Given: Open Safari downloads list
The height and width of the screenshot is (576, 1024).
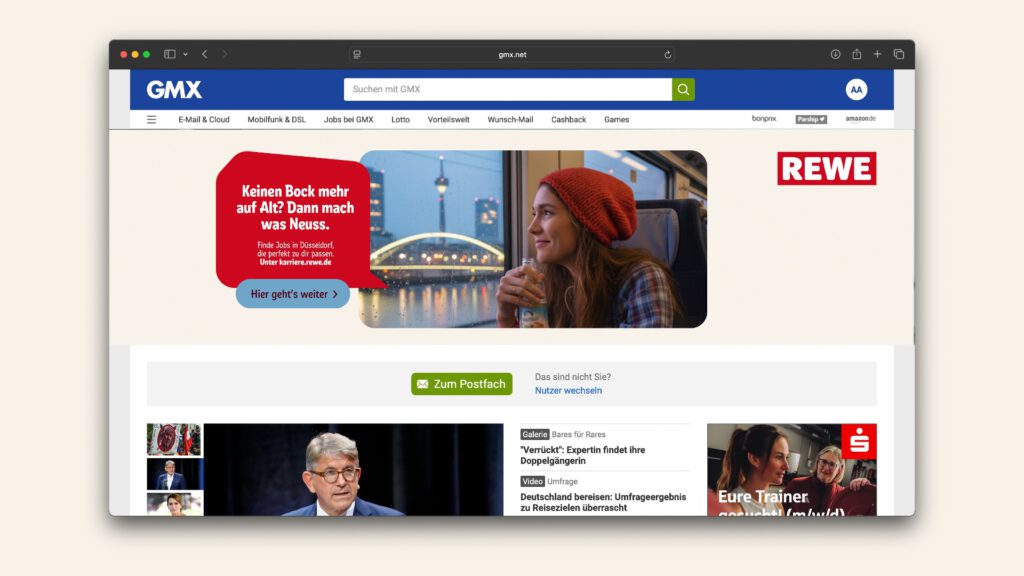Looking at the screenshot, I should coord(835,54).
